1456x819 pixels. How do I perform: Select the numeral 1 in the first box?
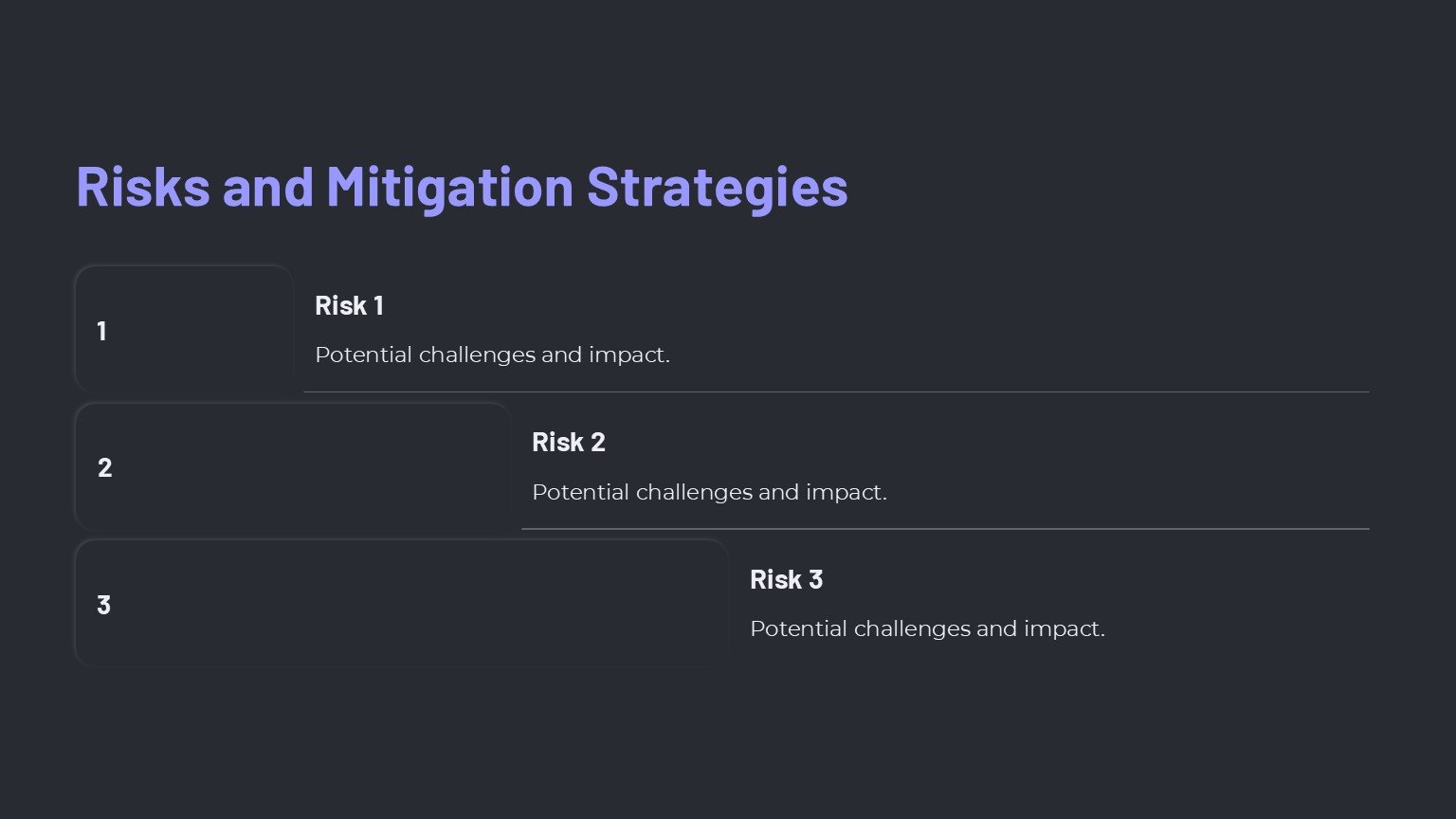pyautogui.click(x=101, y=331)
